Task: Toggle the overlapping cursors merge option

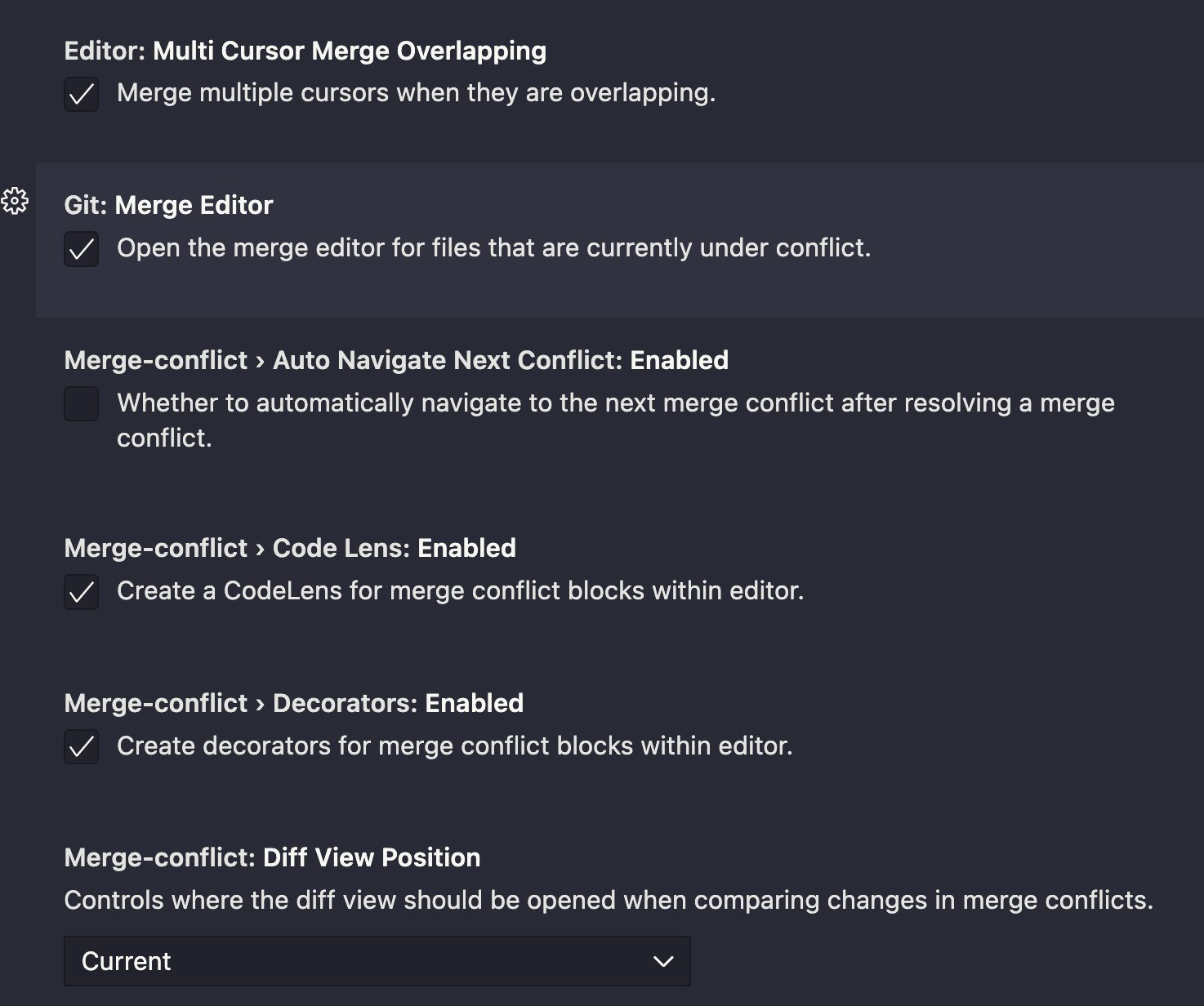Action: 81,95
